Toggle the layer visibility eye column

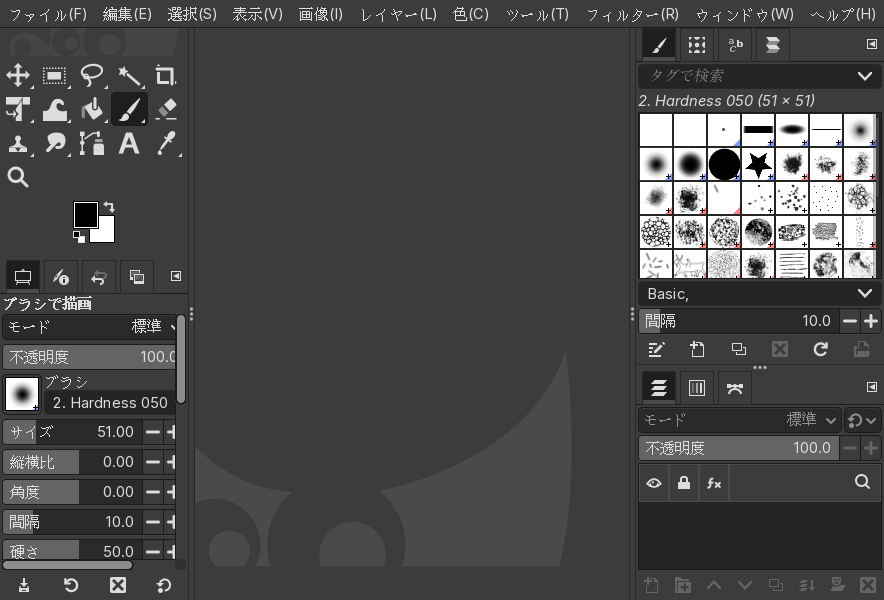click(654, 483)
